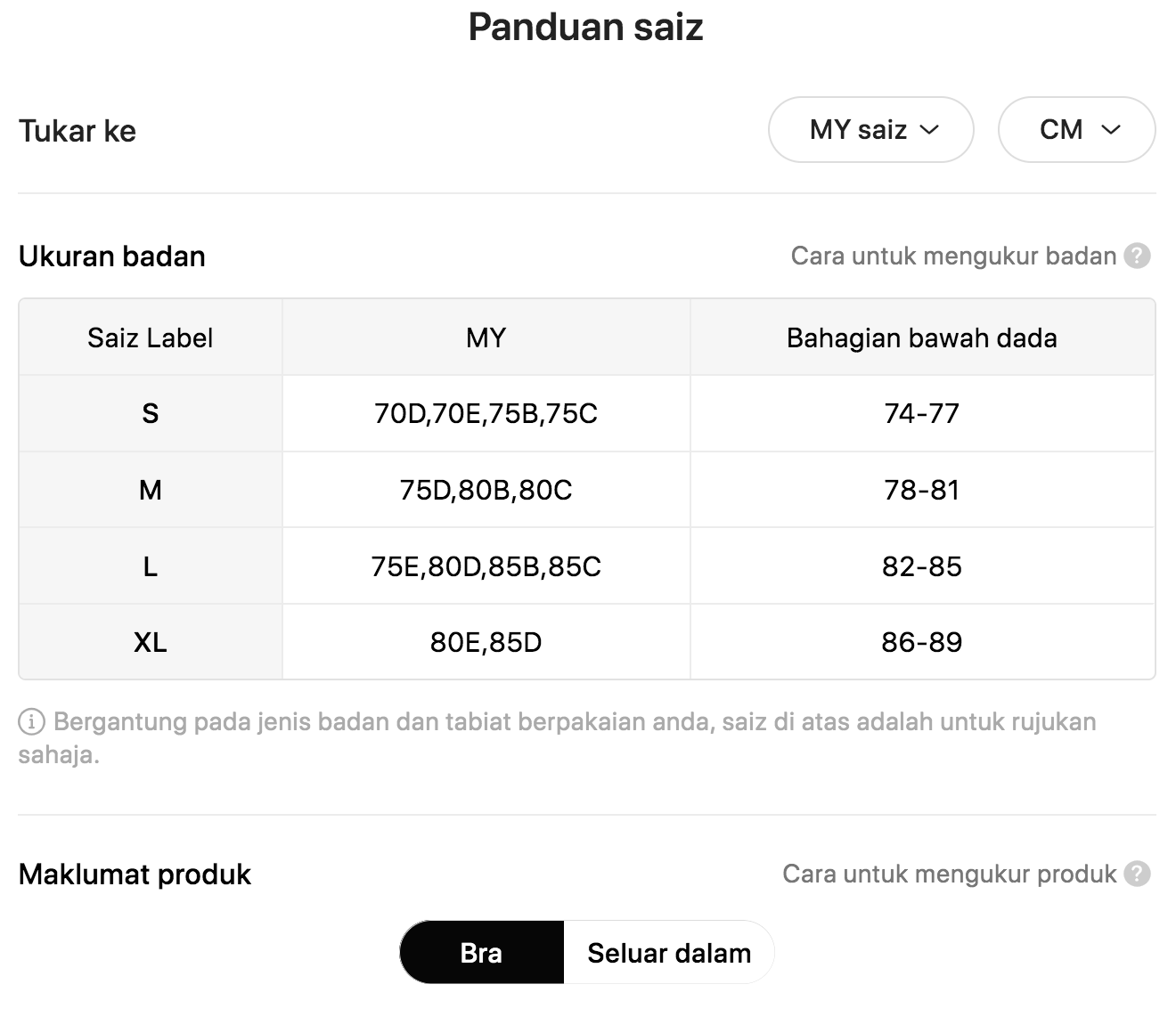Select the L size label row

point(587,566)
